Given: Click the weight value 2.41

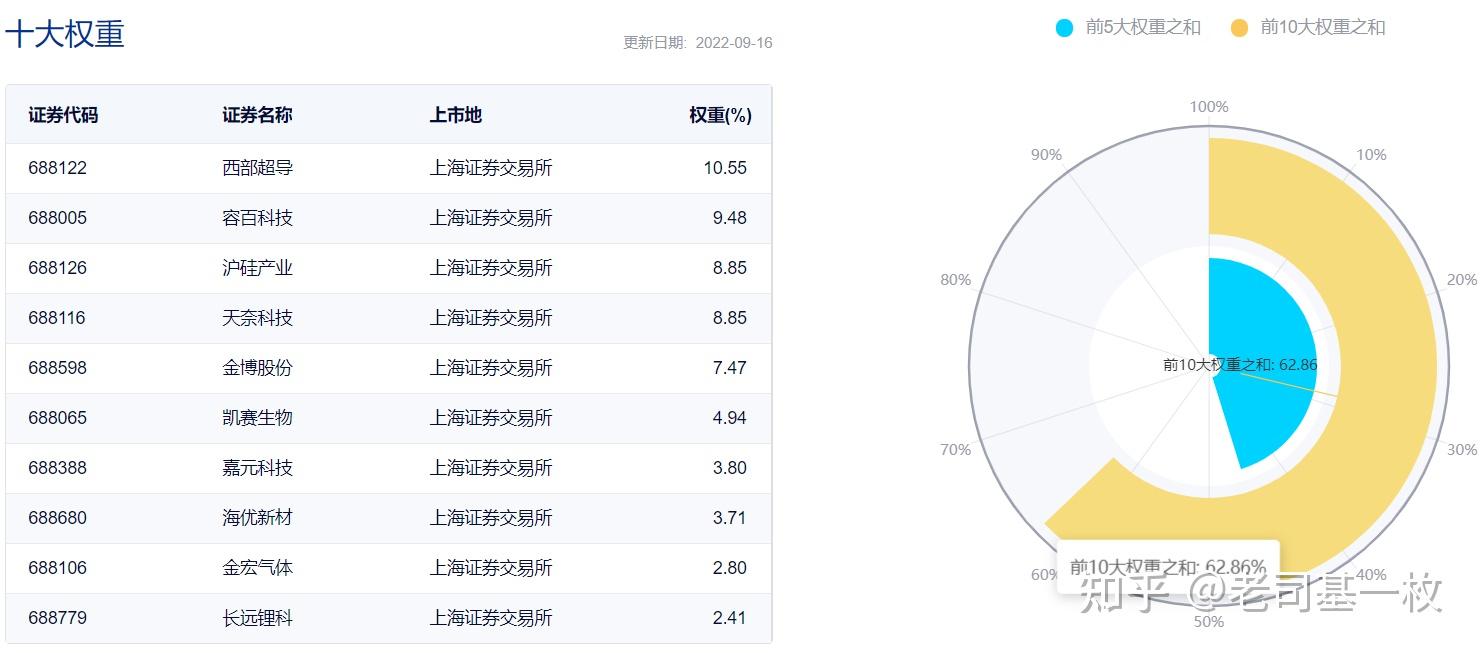Looking at the screenshot, I should (730, 618).
